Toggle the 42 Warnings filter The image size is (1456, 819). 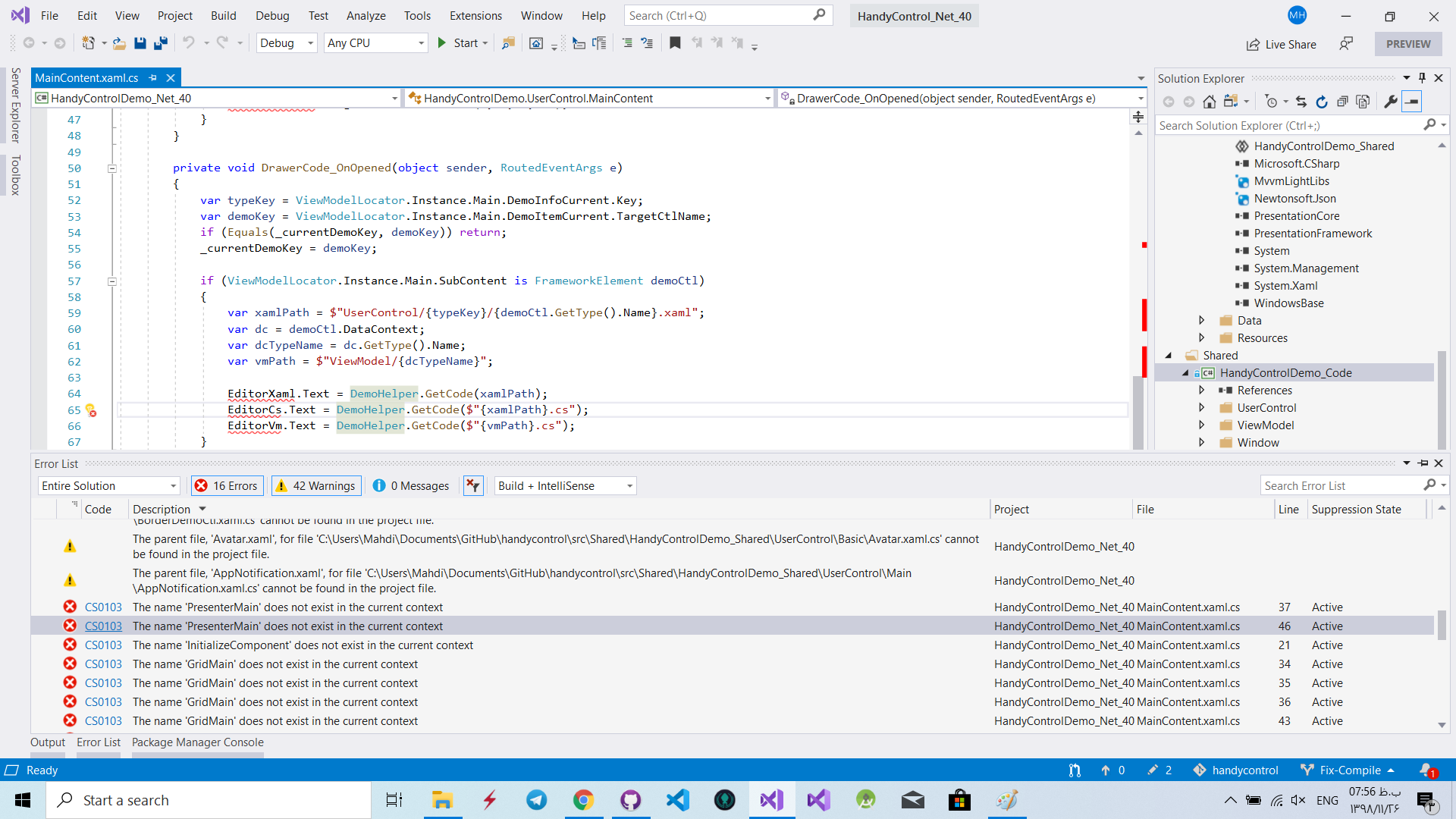[x=316, y=486]
